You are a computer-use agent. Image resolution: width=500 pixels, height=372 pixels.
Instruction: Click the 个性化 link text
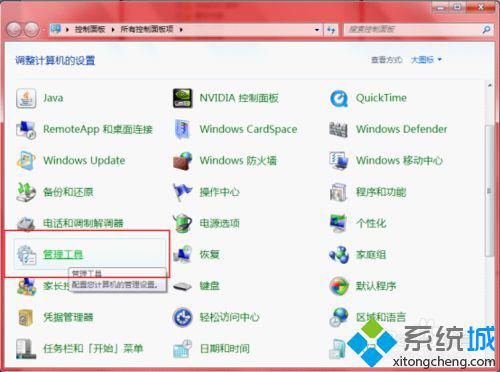[x=371, y=223]
